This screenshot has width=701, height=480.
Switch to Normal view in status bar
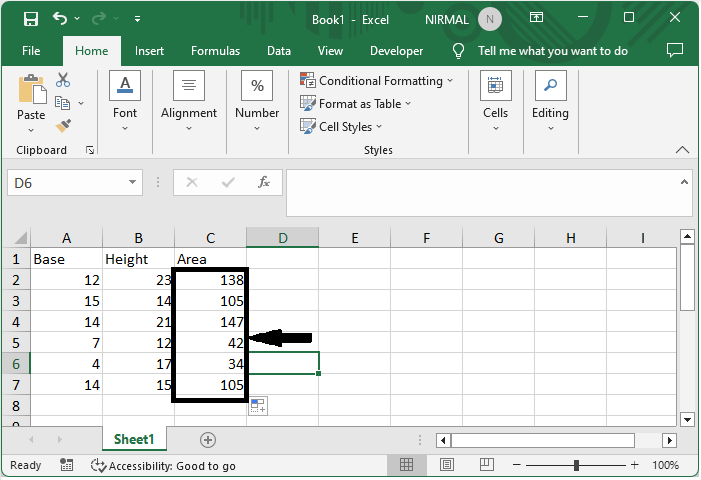click(407, 465)
